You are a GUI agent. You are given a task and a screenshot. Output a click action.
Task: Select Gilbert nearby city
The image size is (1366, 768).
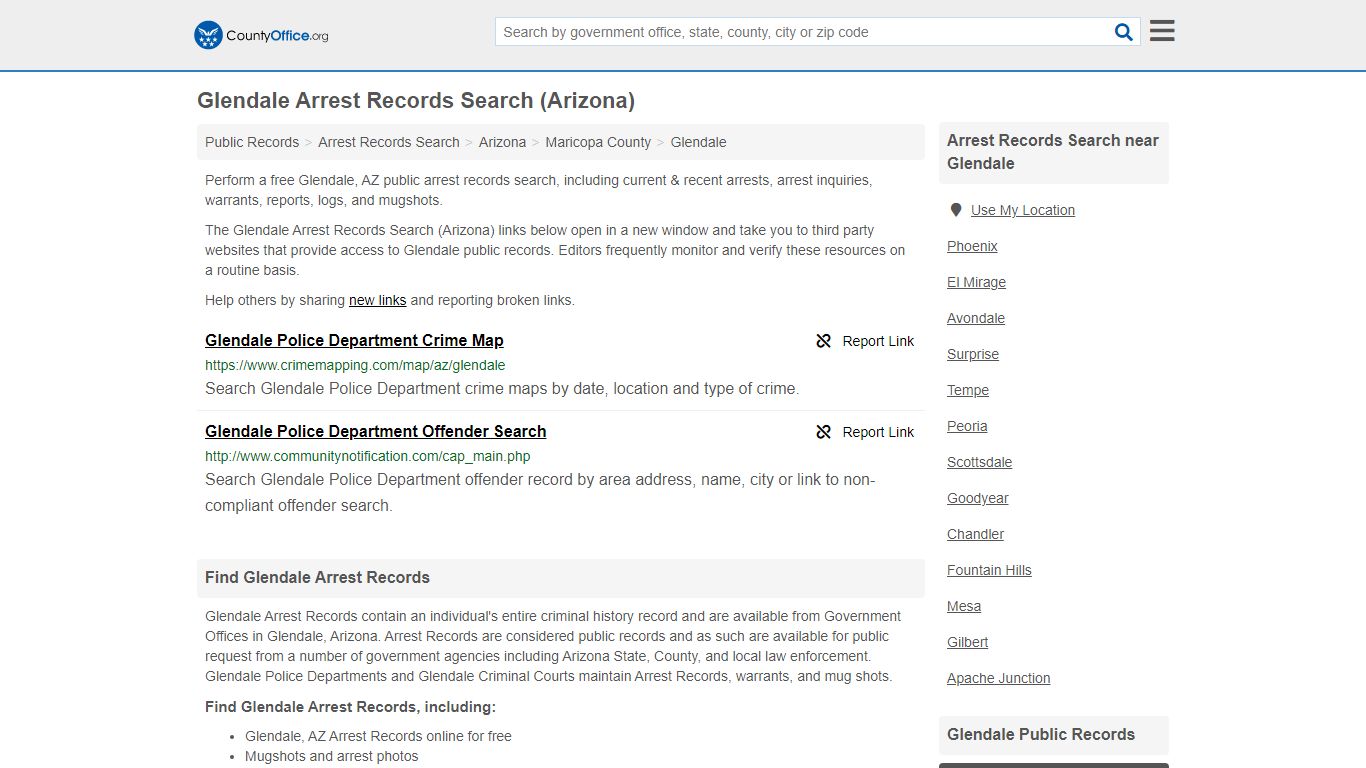(967, 642)
